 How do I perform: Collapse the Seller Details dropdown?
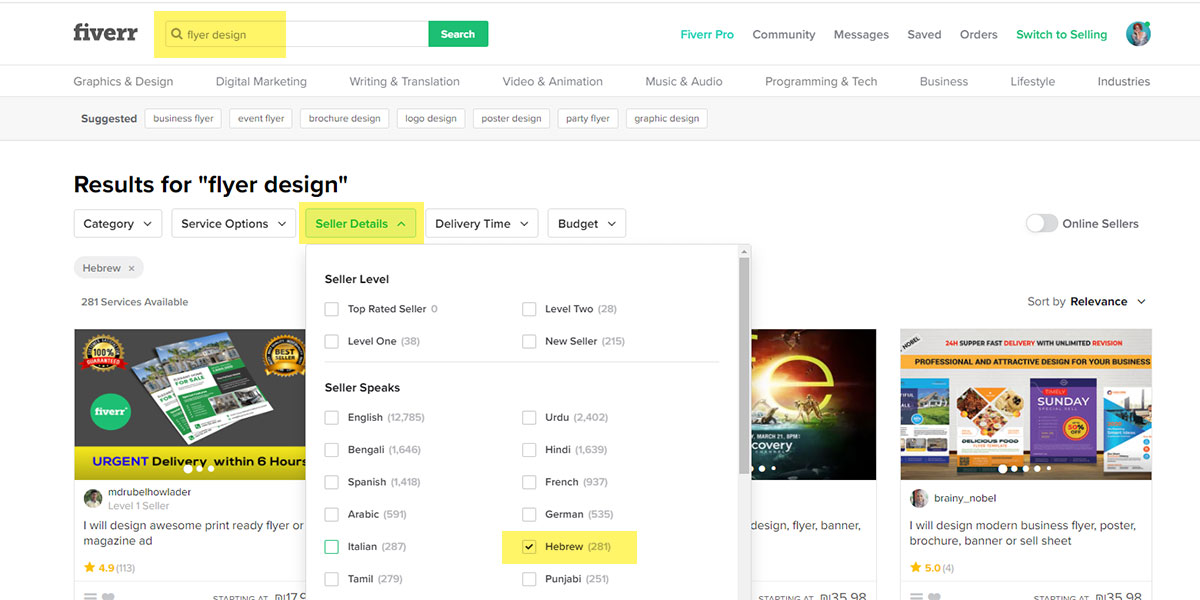[x=360, y=224]
